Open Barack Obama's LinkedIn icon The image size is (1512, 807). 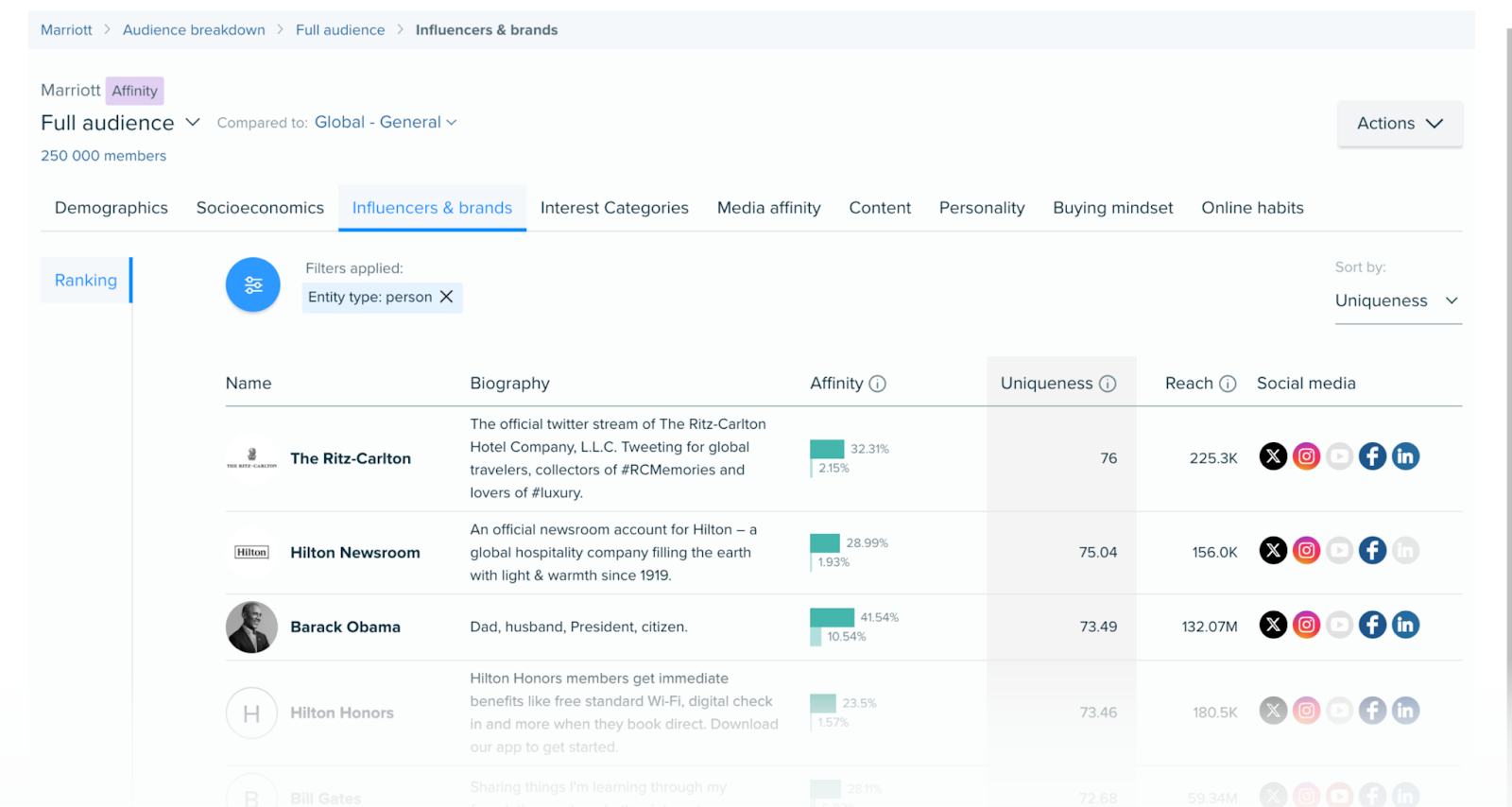click(1405, 625)
